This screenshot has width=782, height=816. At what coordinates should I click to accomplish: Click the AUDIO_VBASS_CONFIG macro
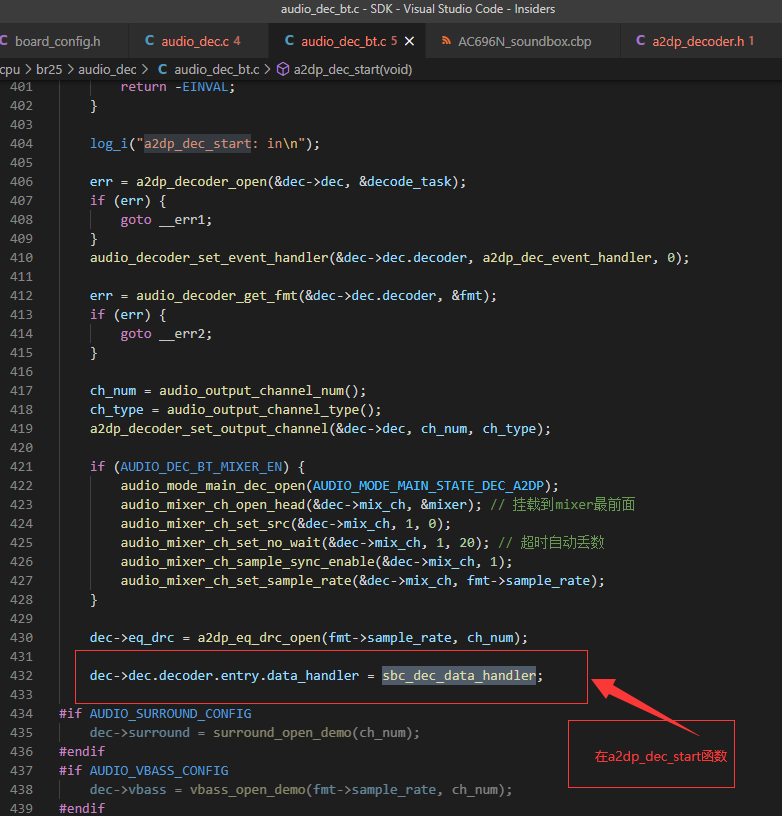coord(159,771)
